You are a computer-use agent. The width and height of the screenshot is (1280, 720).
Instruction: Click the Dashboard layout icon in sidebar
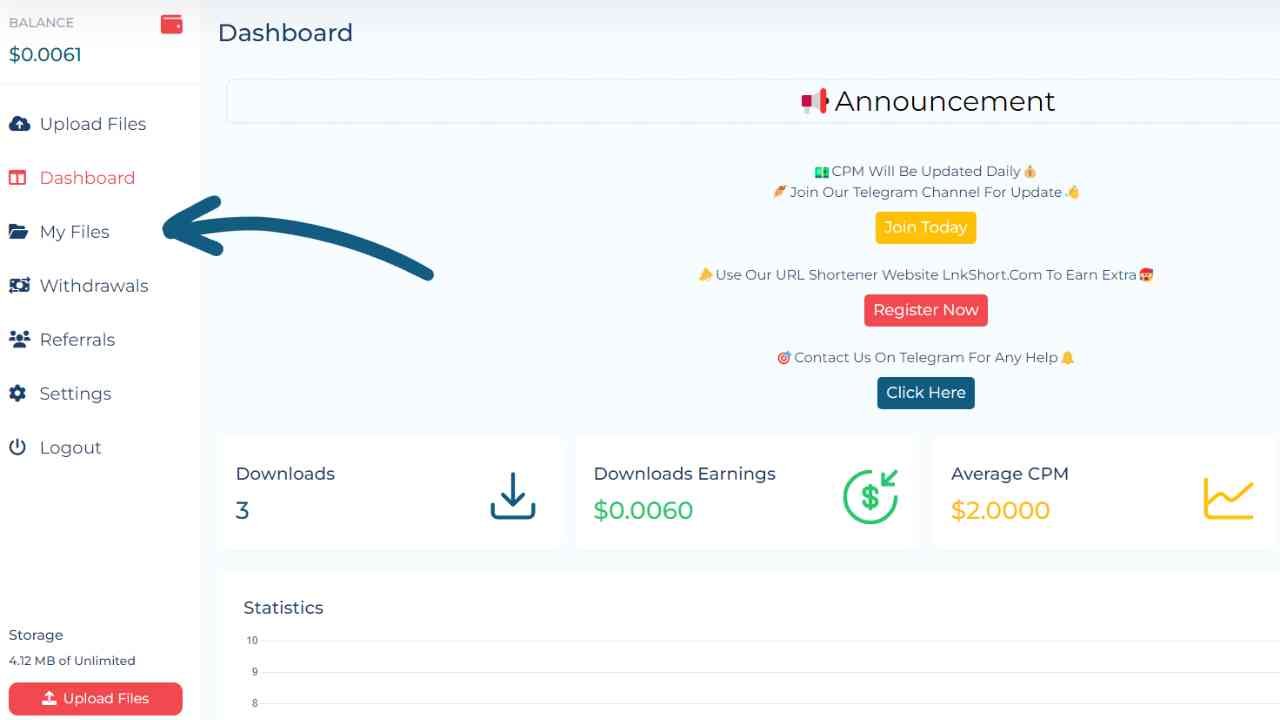(x=18, y=178)
